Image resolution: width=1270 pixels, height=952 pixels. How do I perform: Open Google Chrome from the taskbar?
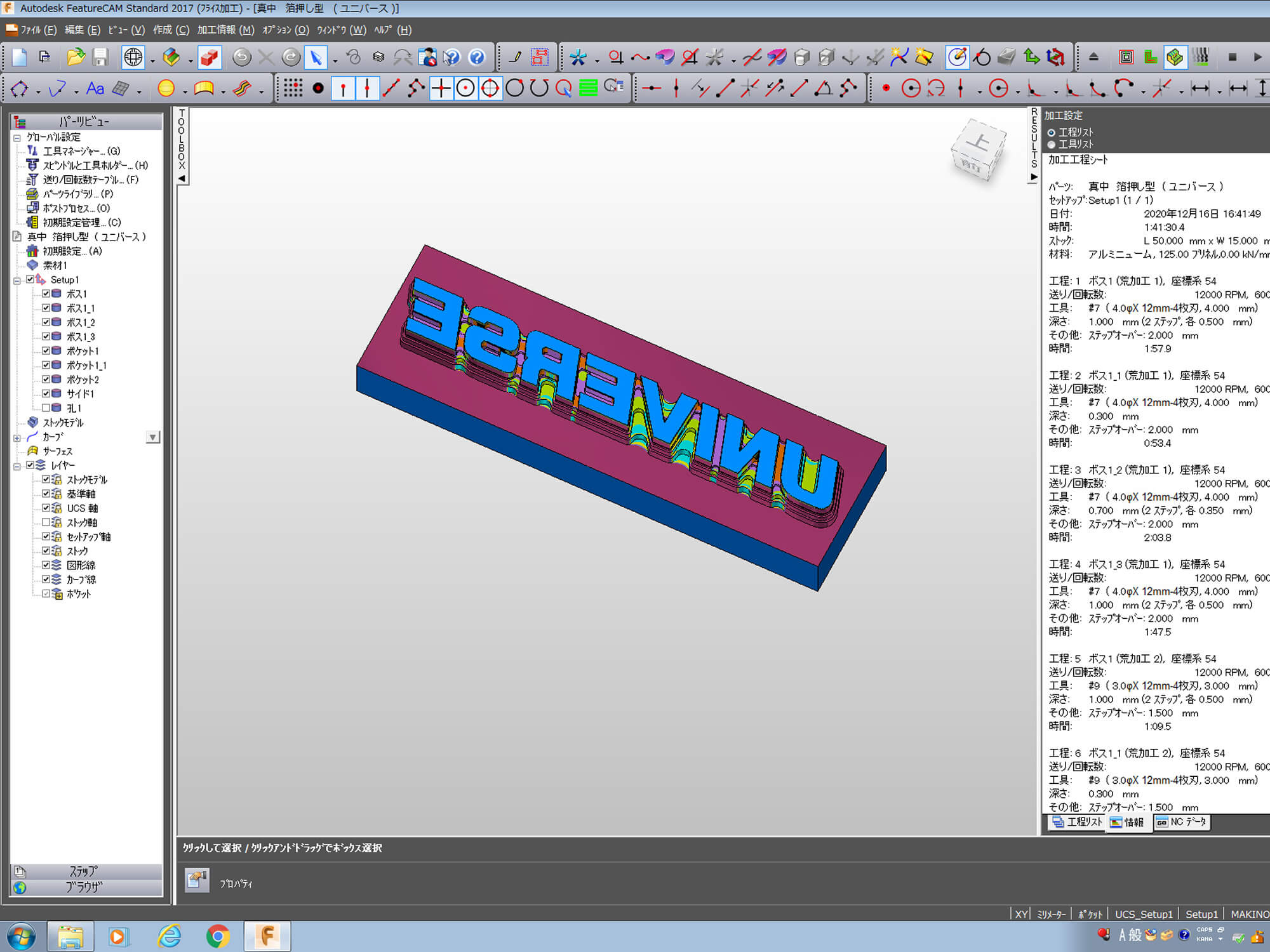click(218, 937)
